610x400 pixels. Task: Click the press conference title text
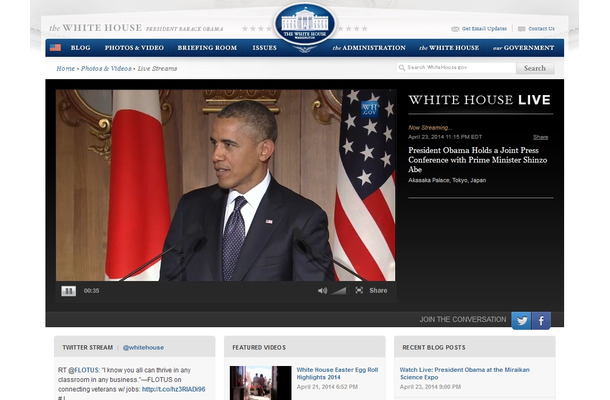[x=478, y=160]
